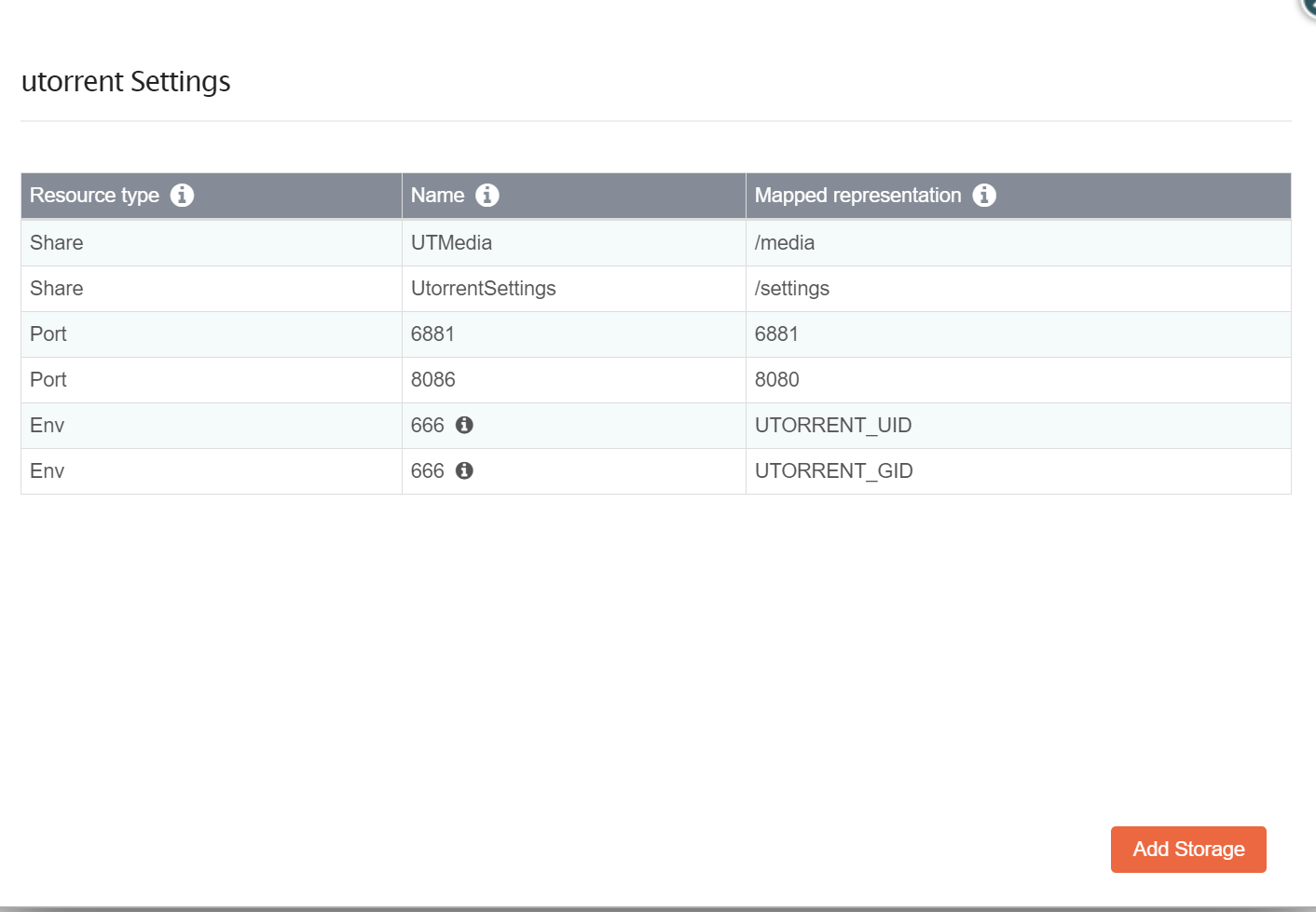Click Env type in UTORRENT_GID row
Screen dimensions: 1316x912
[x=47, y=471]
